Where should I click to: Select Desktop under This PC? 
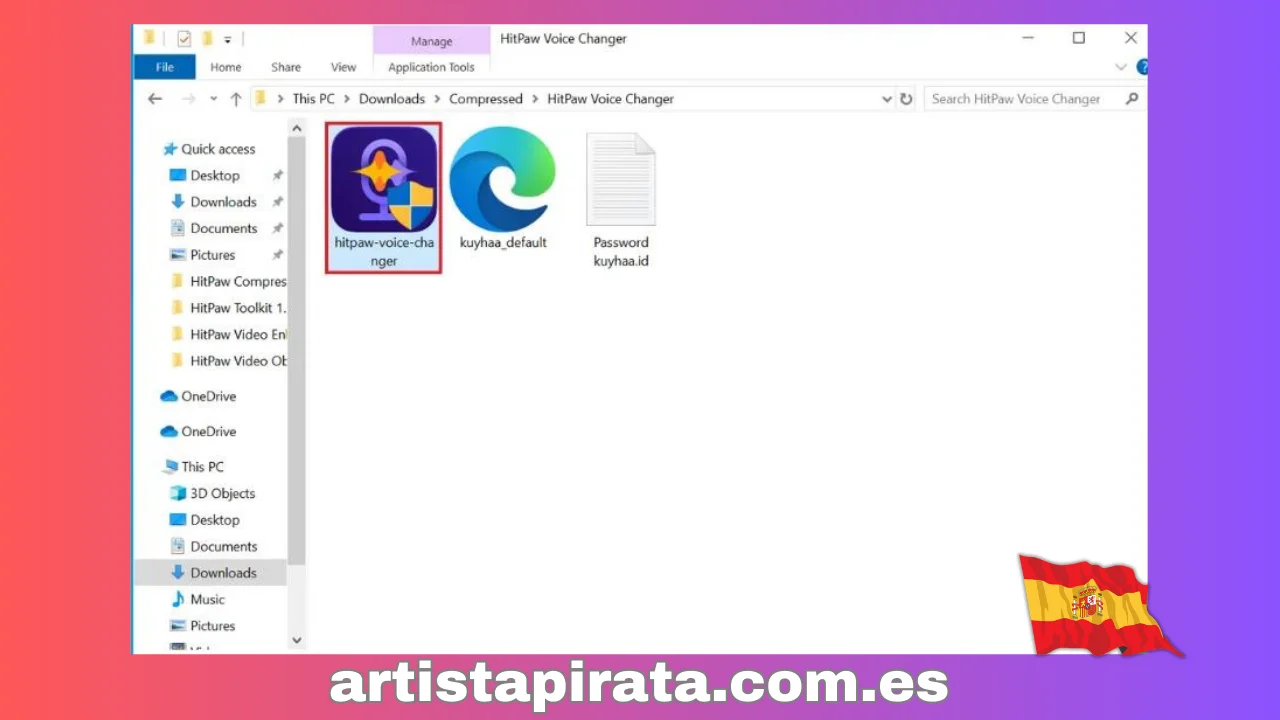coord(215,520)
